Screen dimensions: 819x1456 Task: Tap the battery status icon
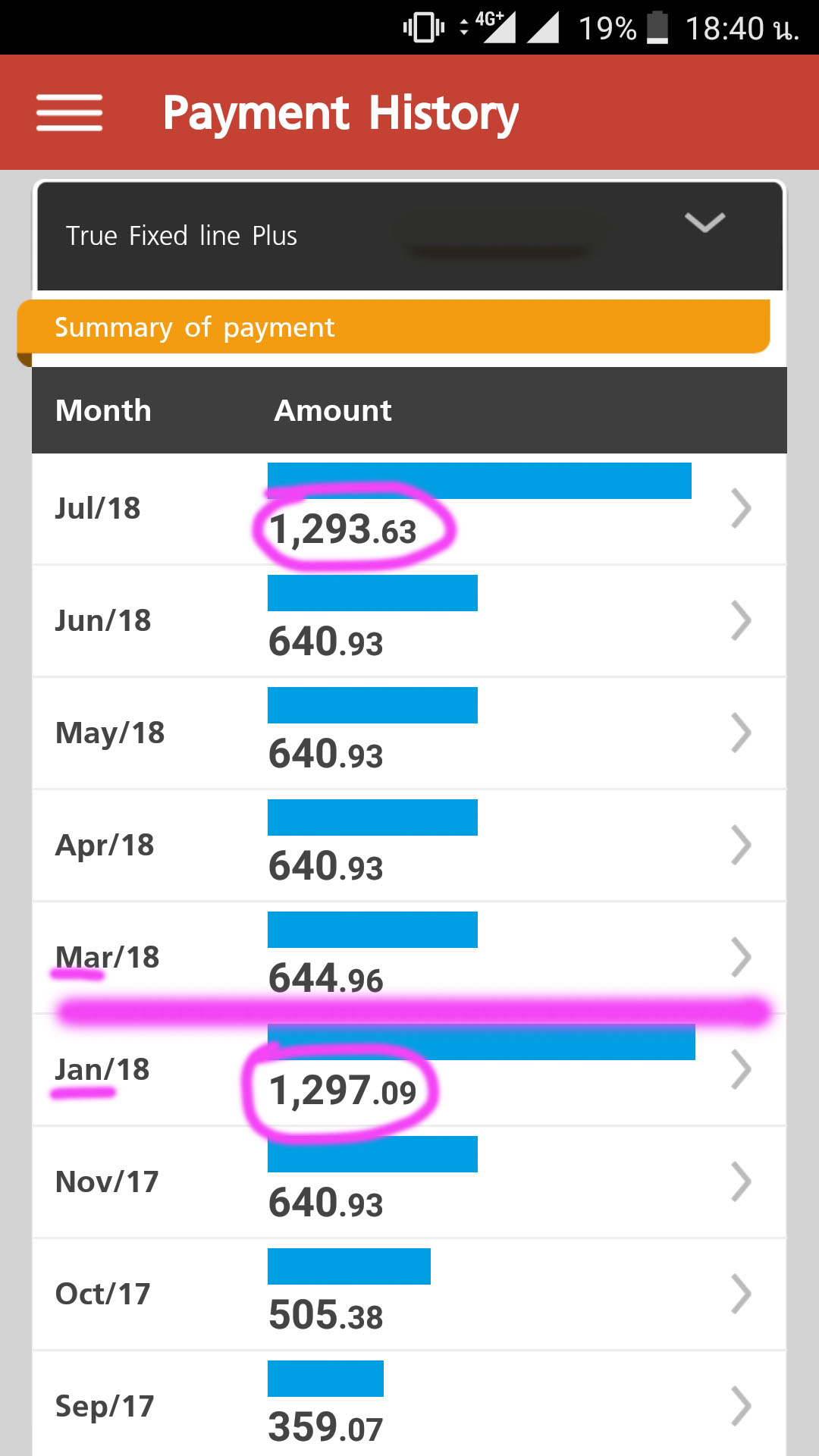[657, 28]
